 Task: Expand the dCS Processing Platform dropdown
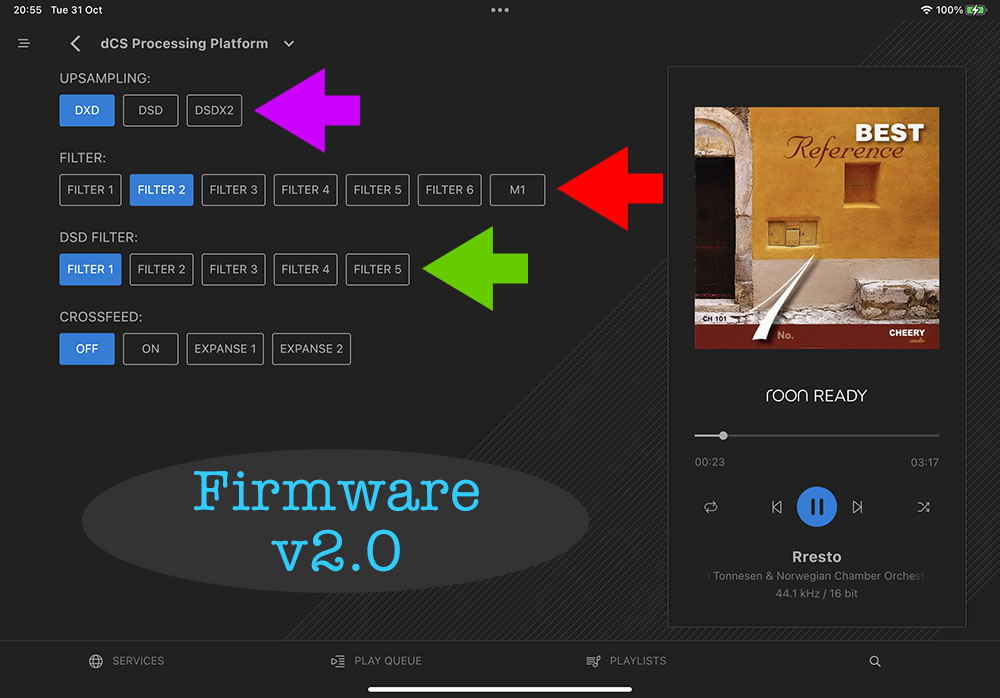(289, 43)
